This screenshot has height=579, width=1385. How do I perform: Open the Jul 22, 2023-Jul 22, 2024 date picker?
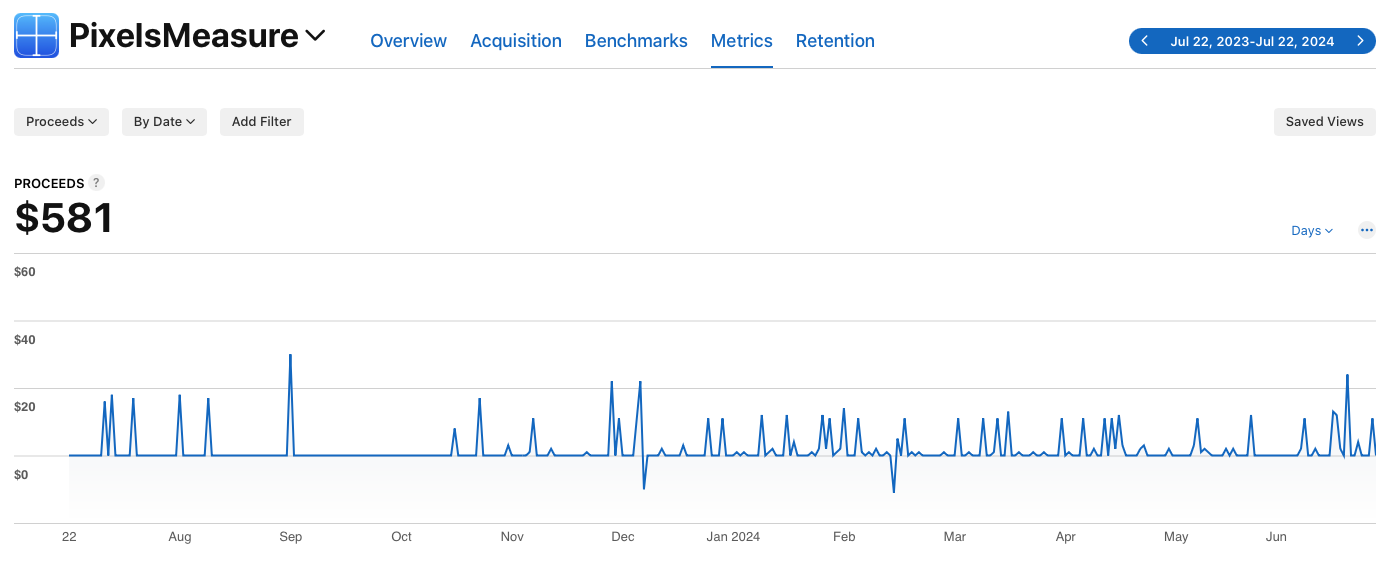1252,41
